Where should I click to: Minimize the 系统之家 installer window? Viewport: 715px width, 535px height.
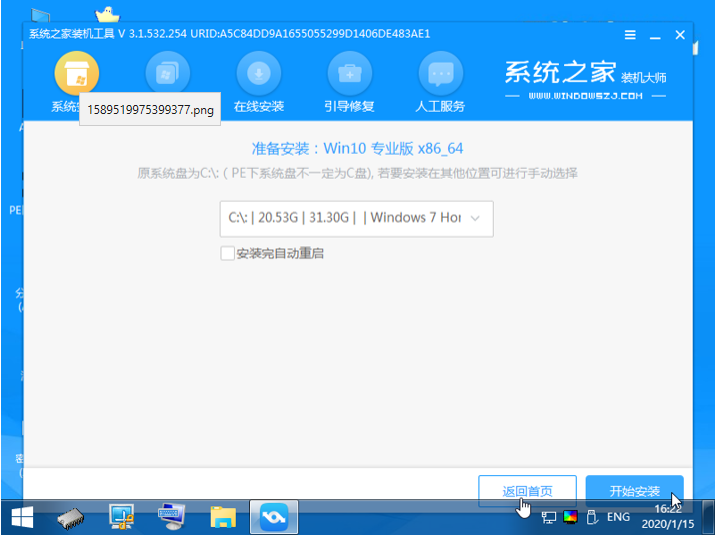[655, 34]
